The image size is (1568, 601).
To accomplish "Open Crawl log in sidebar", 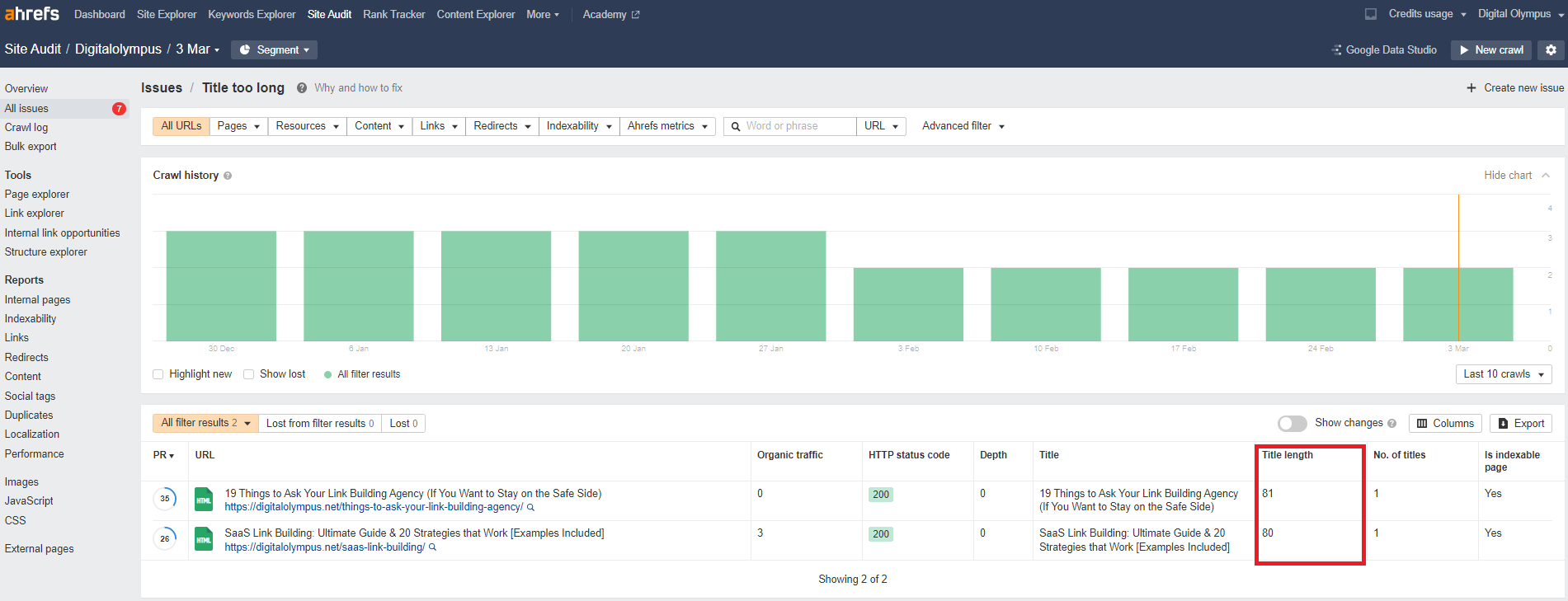I will pyautogui.click(x=26, y=128).
